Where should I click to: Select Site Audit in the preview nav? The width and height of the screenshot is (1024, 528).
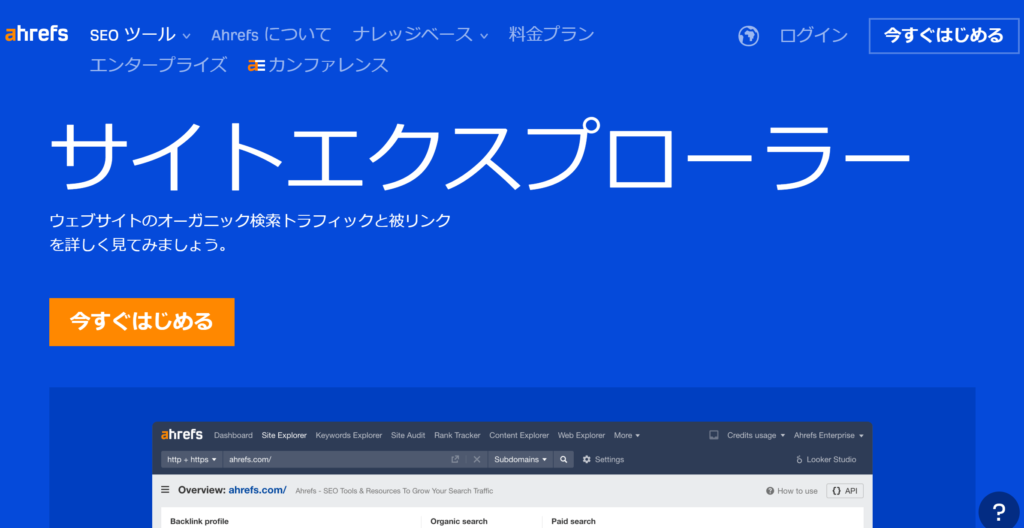[x=408, y=435]
